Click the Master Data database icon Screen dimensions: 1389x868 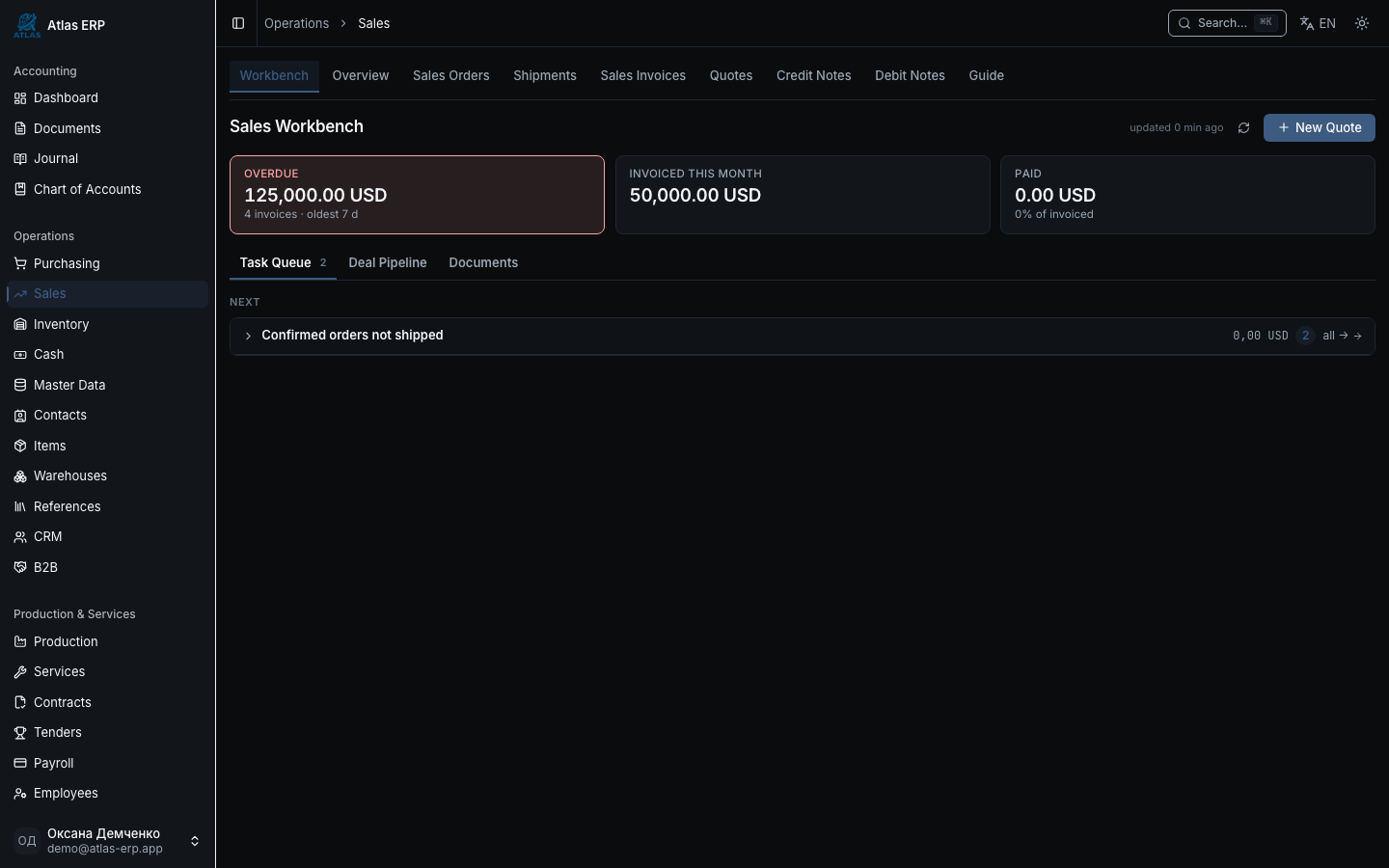point(20,386)
